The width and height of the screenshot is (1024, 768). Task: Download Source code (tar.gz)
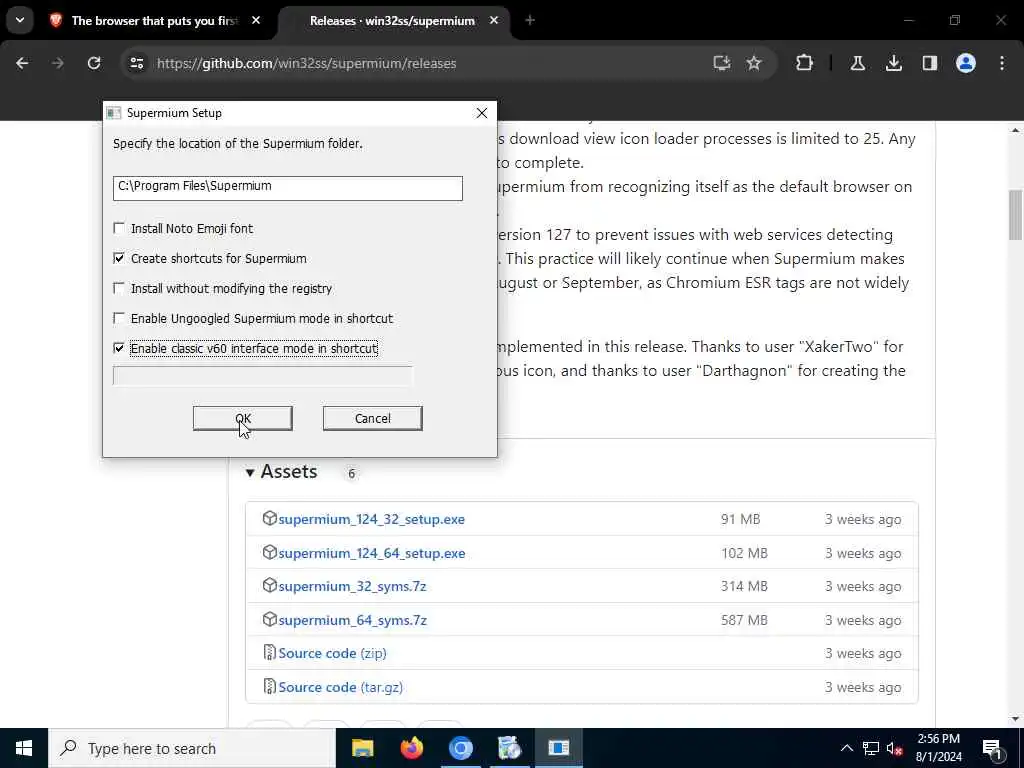pos(340,687)
